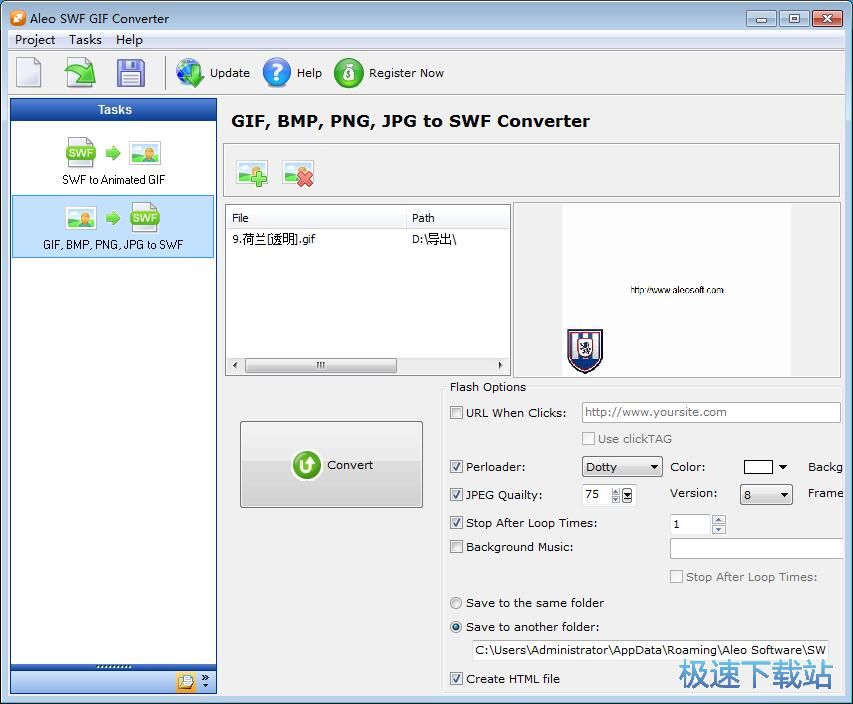The image size is (853, 704).
Task: Click the Help toolbar label
Action: (309, 73)
